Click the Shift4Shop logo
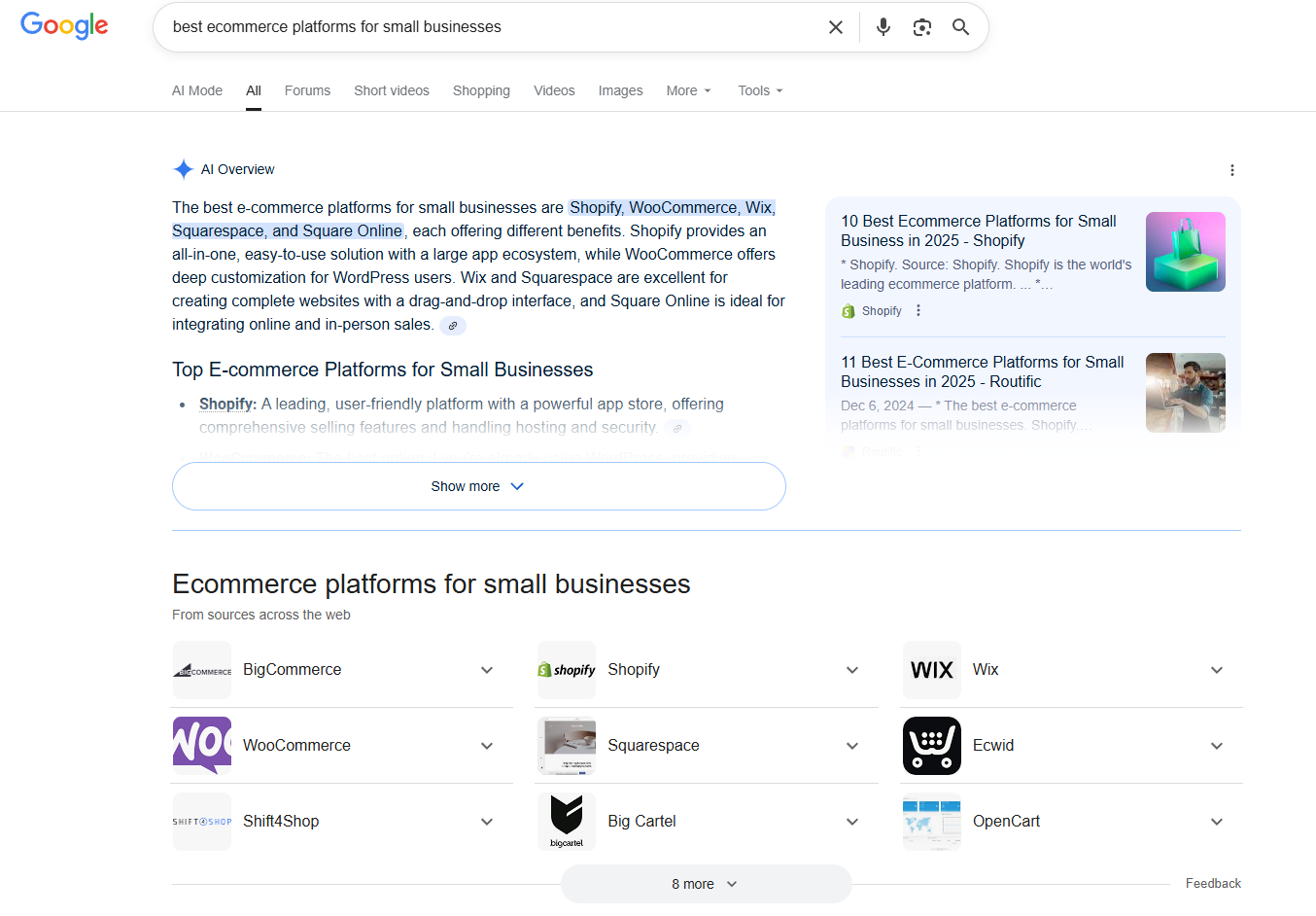 [202, 822]
